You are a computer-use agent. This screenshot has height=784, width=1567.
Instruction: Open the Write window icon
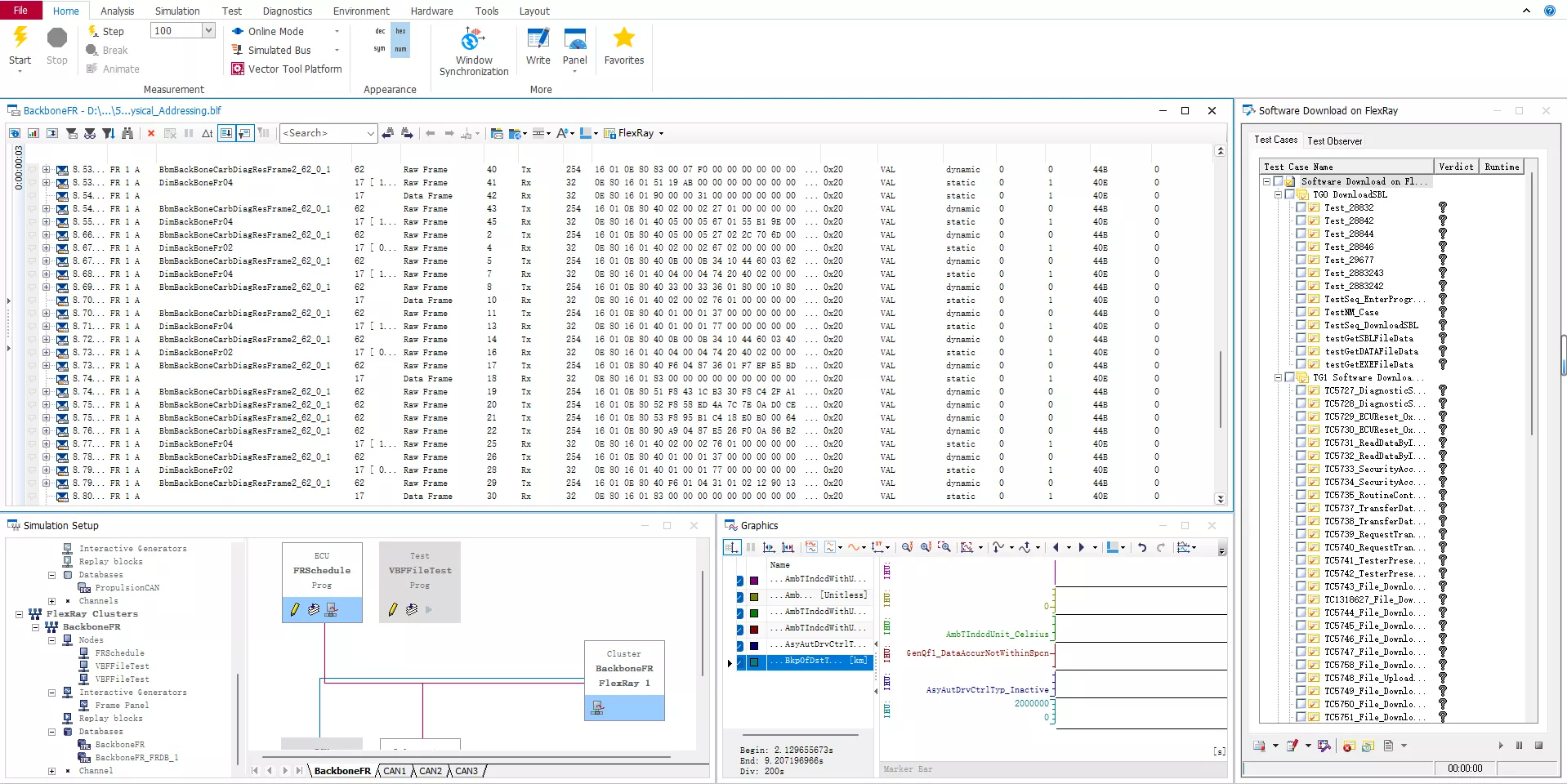coord(538,38)
